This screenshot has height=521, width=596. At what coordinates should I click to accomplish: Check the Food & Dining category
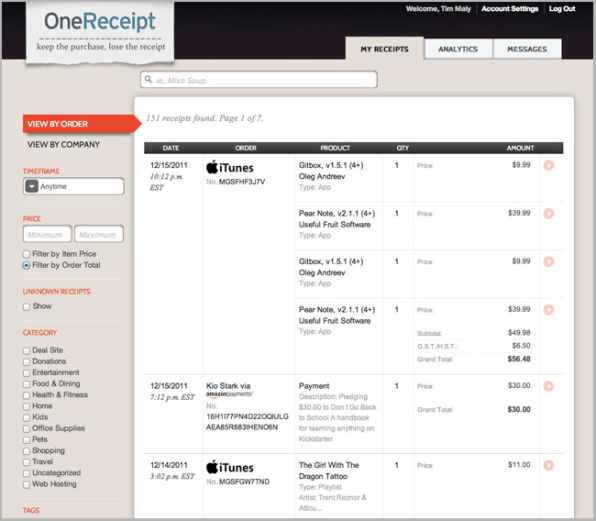[26, 384]
